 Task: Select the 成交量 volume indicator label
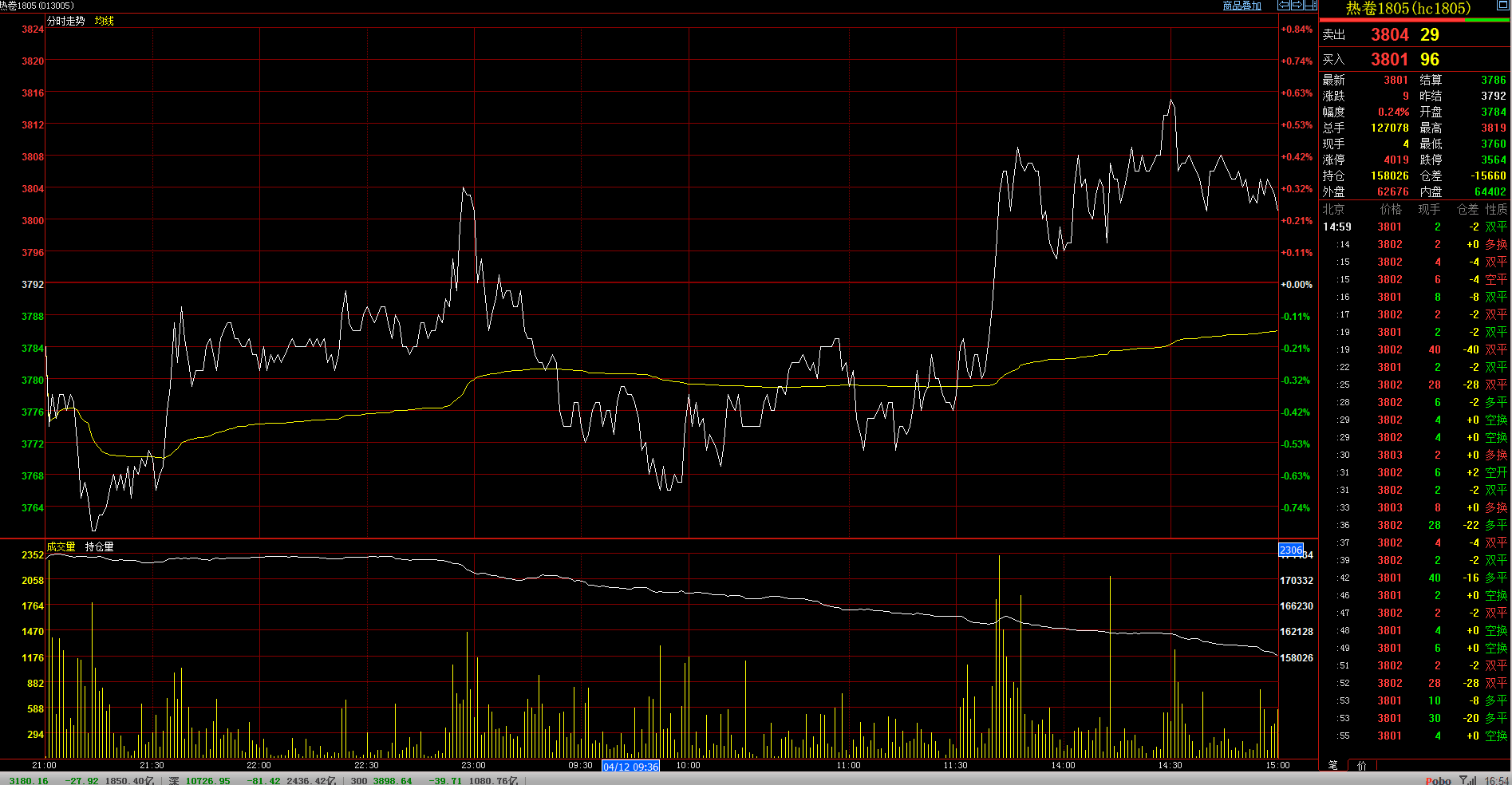coord(61,546)
